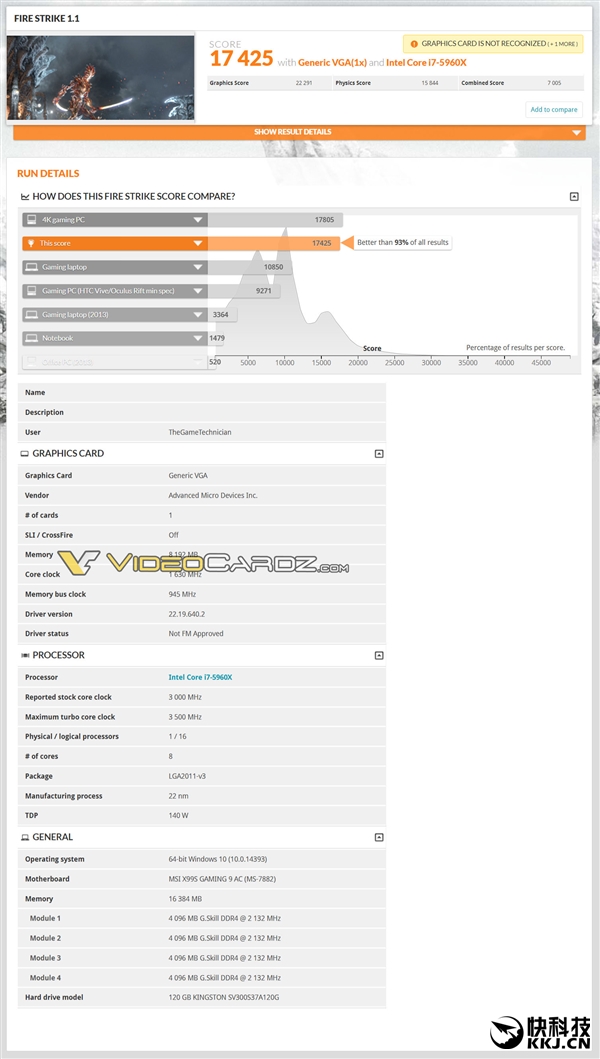The height and width of the screenshot is (1059, 600).
Task: Click the Add to compare button
Action: point(554,109)
